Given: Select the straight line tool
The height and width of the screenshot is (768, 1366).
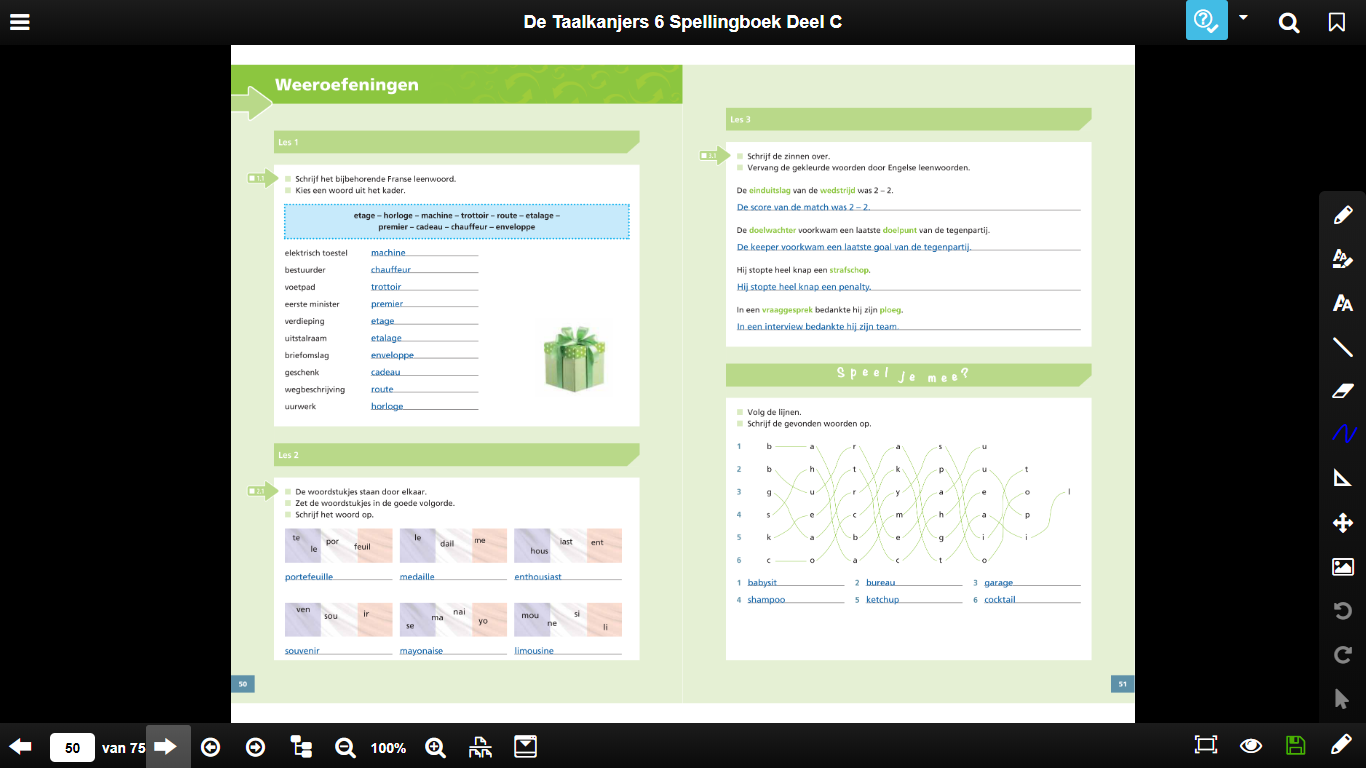Looking at the screenshot, I should click(x=1343, y=346).
